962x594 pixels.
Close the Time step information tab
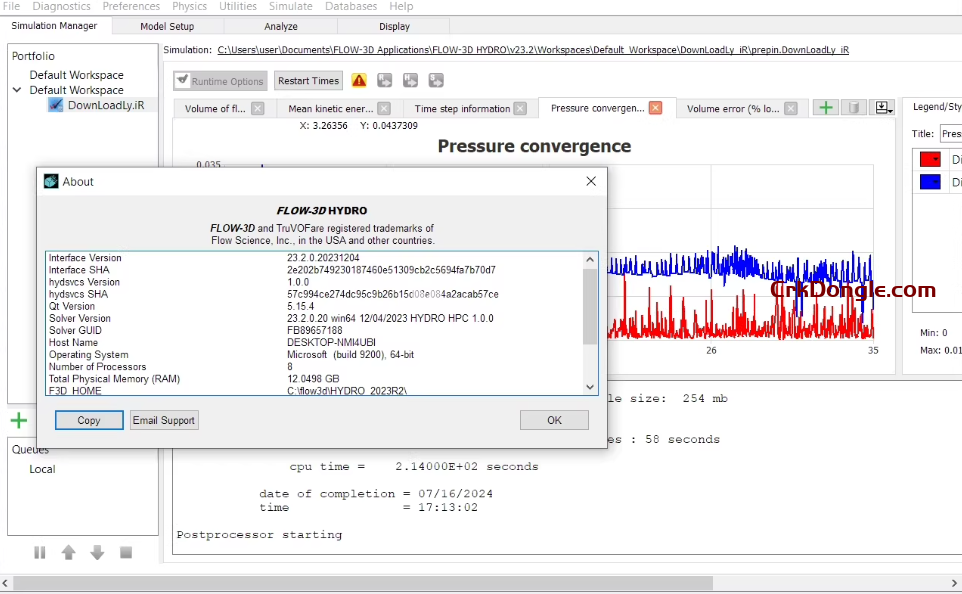[522, 108]
